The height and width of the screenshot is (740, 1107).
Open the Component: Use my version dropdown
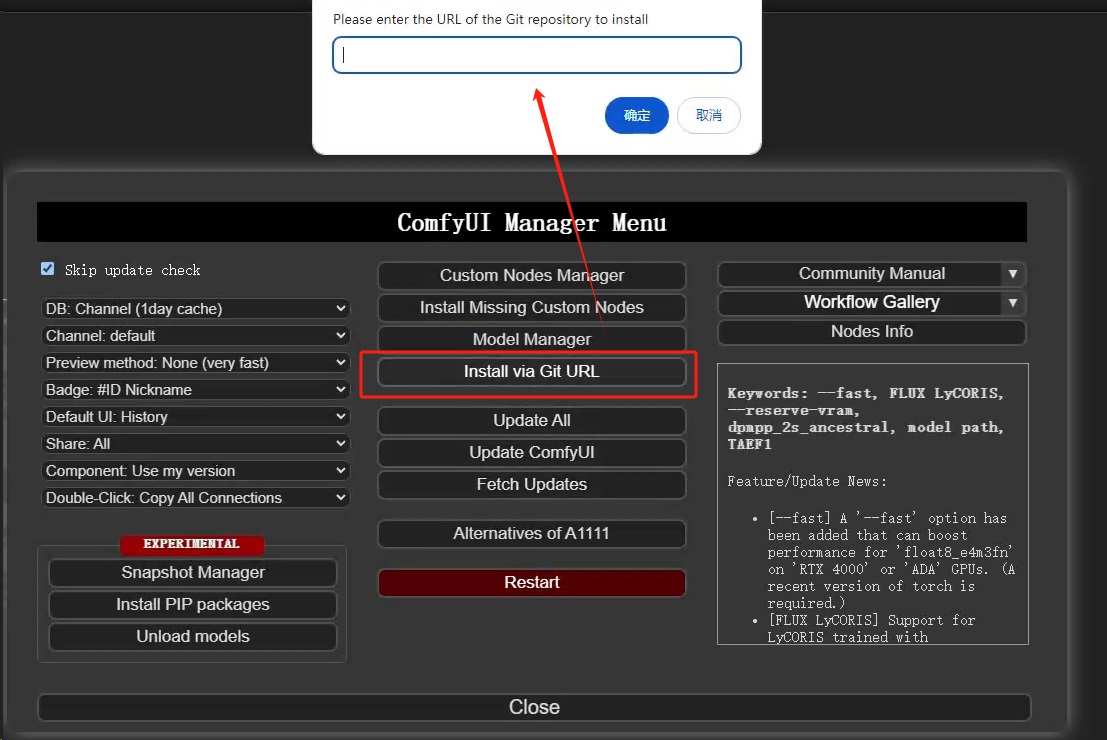196,471
